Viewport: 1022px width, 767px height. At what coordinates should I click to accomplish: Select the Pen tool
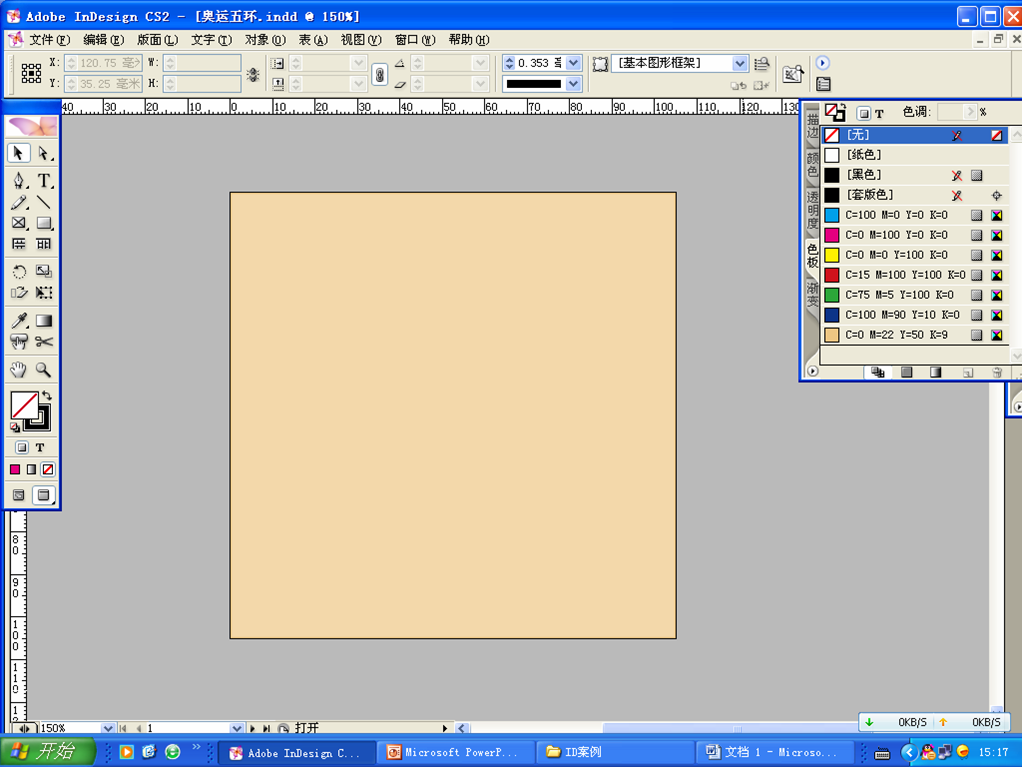[x=19, y=181]
